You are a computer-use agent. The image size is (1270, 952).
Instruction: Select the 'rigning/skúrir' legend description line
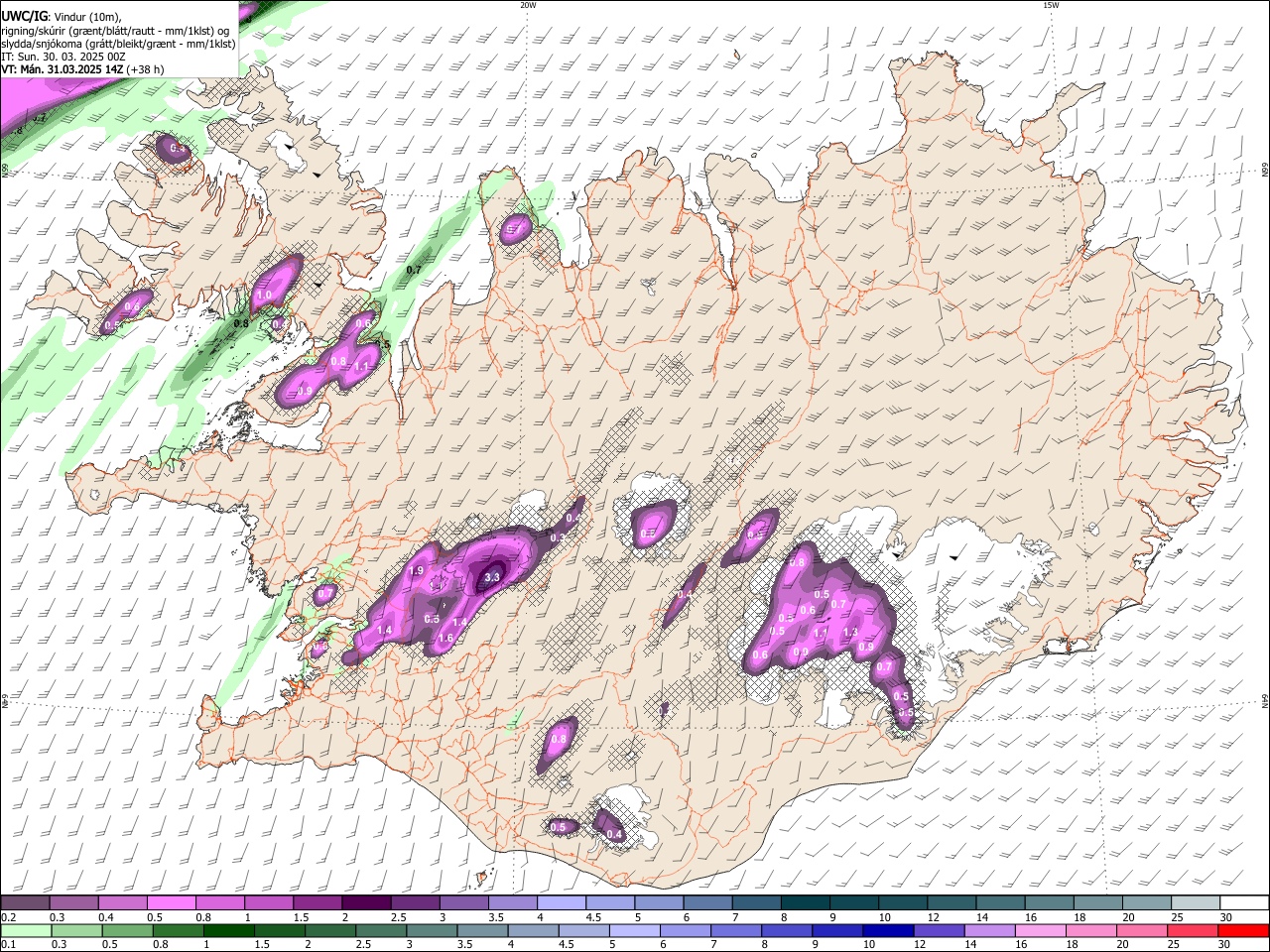click(115, 31)
